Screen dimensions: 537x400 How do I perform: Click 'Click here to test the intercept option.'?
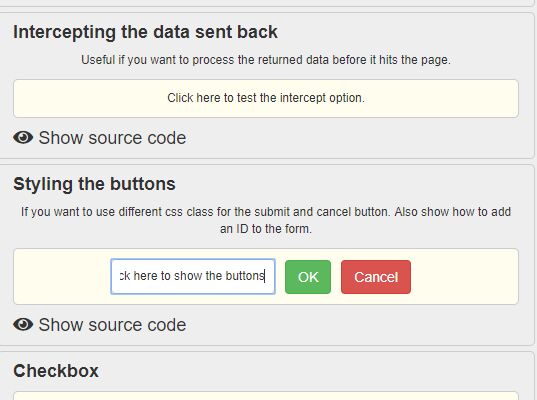pos(266,98)
